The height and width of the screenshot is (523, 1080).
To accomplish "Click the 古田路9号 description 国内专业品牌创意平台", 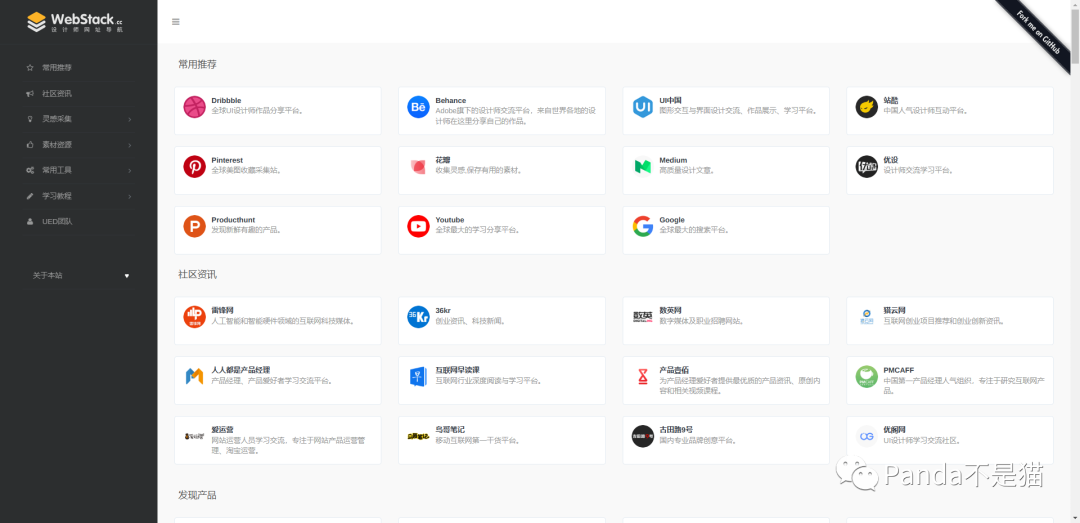I will click(x=698, y=440).
